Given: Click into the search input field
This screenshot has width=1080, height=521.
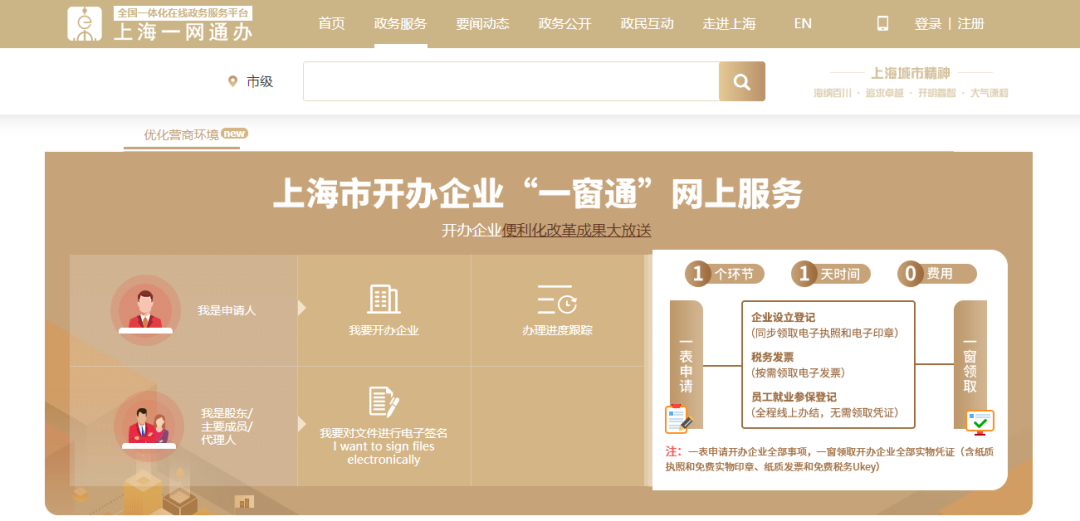Looking at the screenshot, I should (511, 81).
